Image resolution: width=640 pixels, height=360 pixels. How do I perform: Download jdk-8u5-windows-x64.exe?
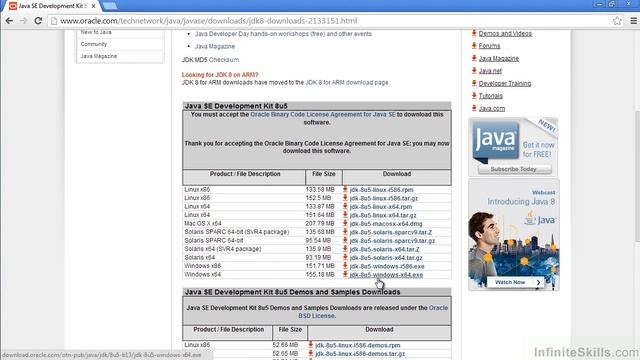coord(386,275)
